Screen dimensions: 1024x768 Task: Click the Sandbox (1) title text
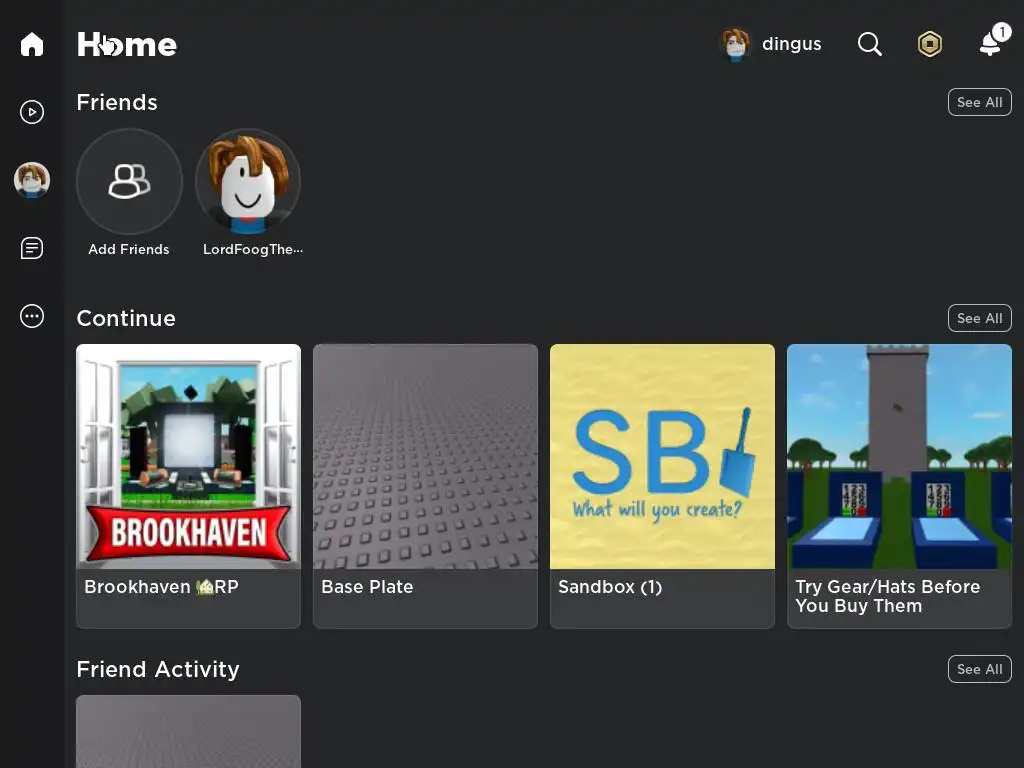click(x=610, y=587)
